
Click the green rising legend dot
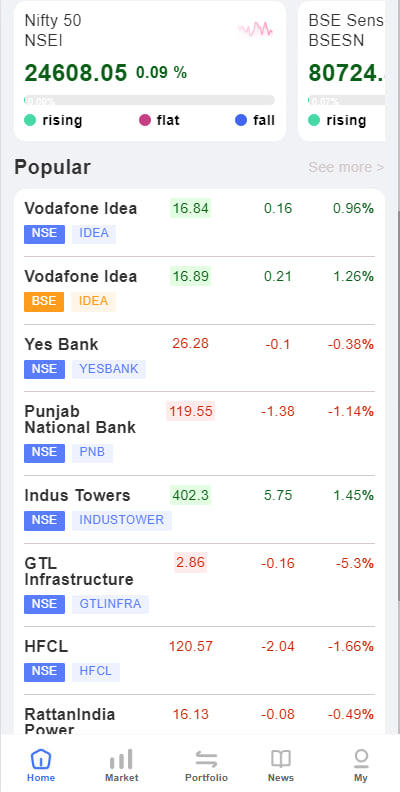(x=30, y=120)
